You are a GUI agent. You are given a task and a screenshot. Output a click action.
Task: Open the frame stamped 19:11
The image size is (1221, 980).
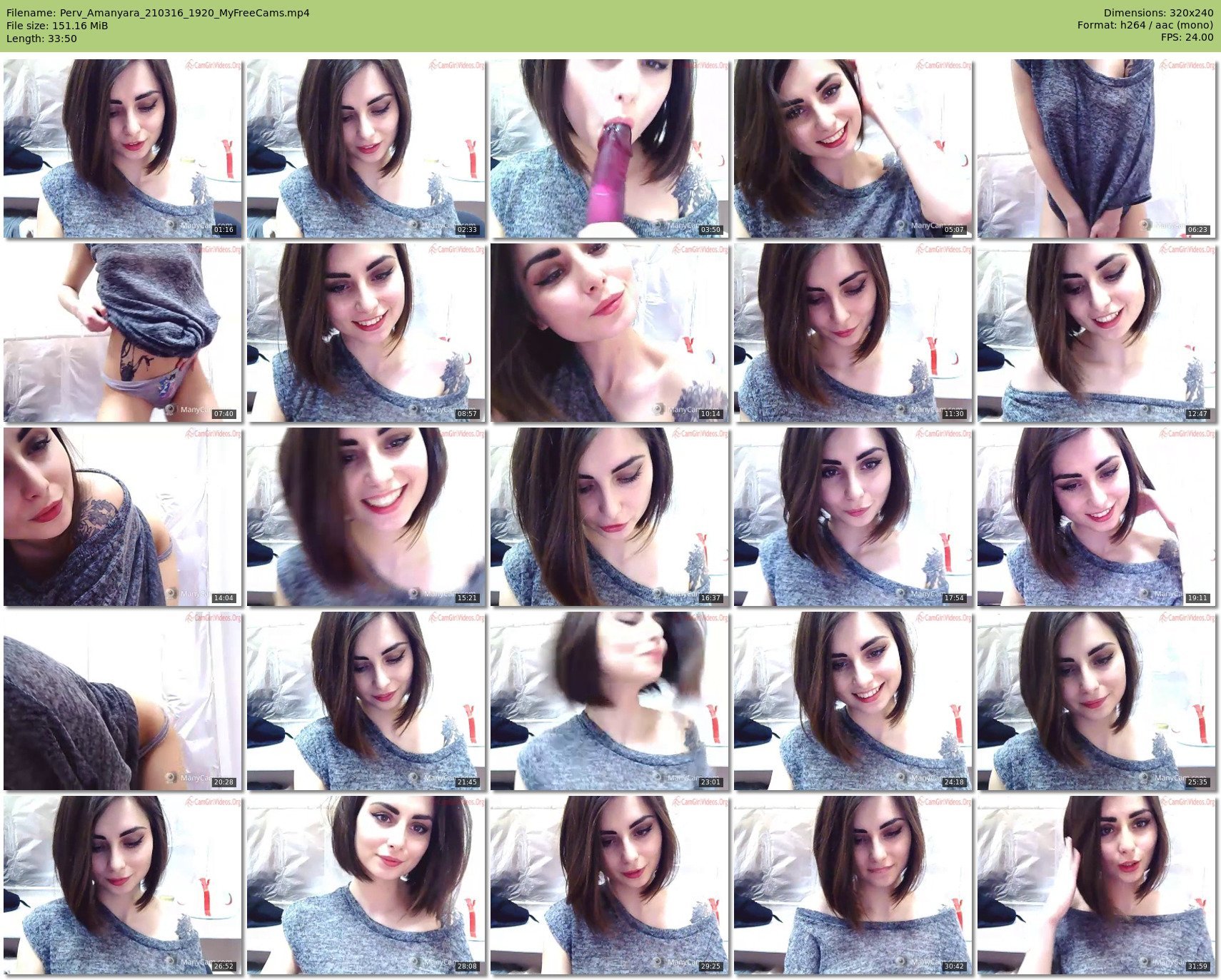click(1096, 517)
